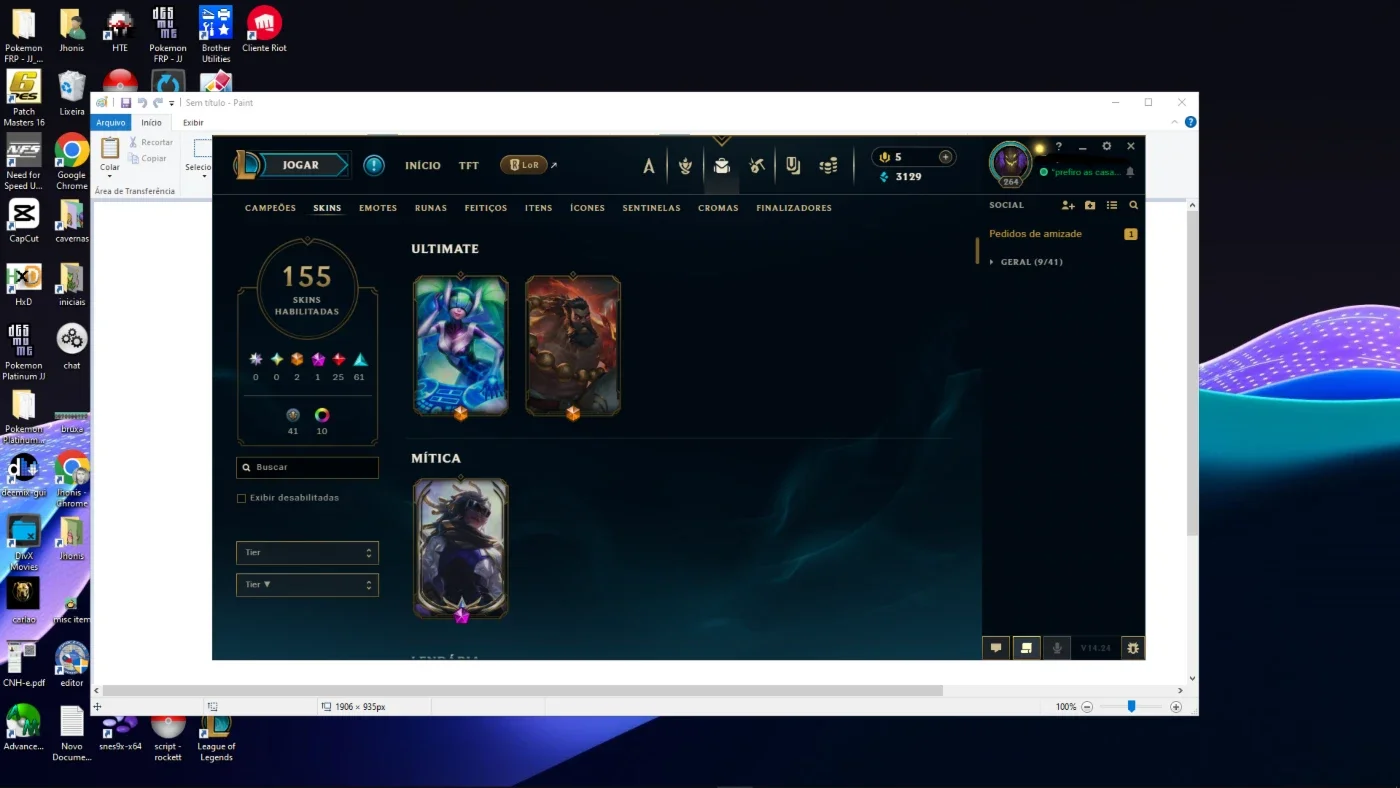Click the Paint help icon
Viewport: 1400px width, 788px height.
[1190, 122]
